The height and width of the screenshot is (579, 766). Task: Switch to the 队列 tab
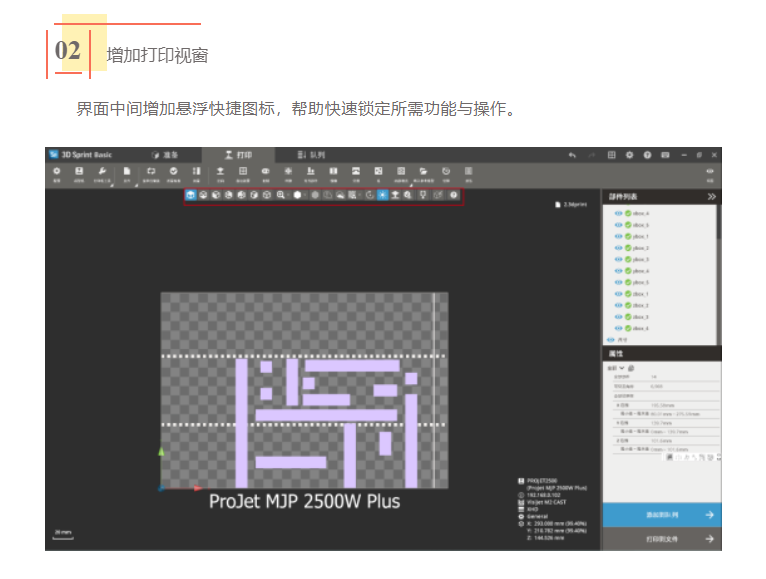(x=311, y=155)
